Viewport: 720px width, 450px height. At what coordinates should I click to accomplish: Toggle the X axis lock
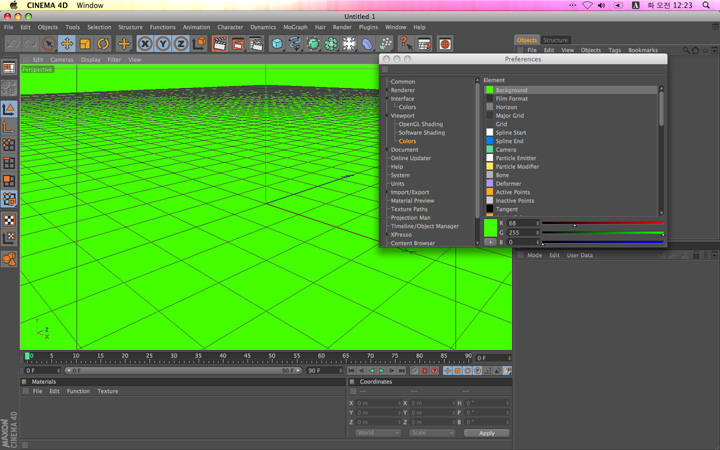(x=145, y=44)
